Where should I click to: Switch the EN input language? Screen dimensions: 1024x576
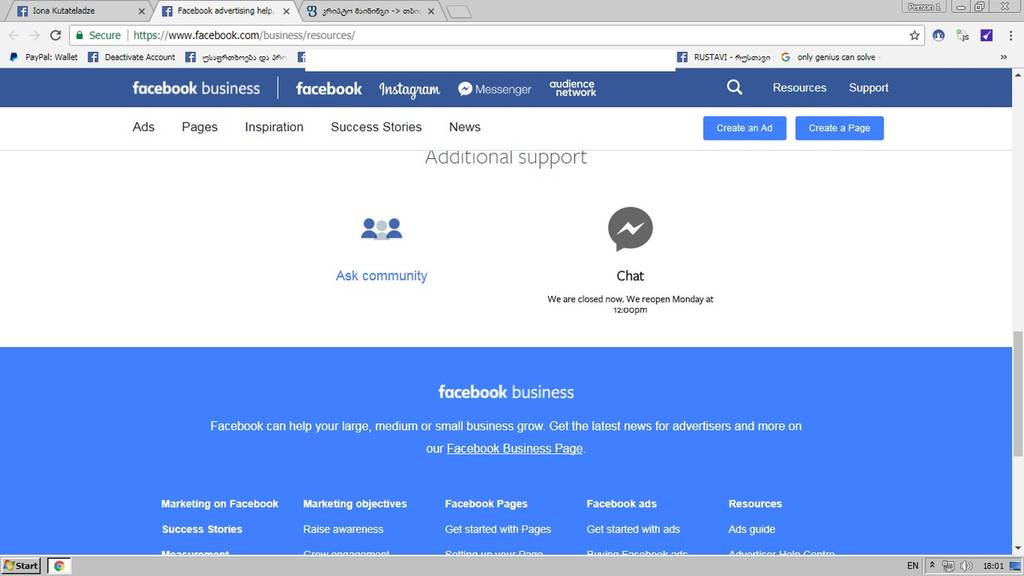pyautogui.click(x=912, y=566)
